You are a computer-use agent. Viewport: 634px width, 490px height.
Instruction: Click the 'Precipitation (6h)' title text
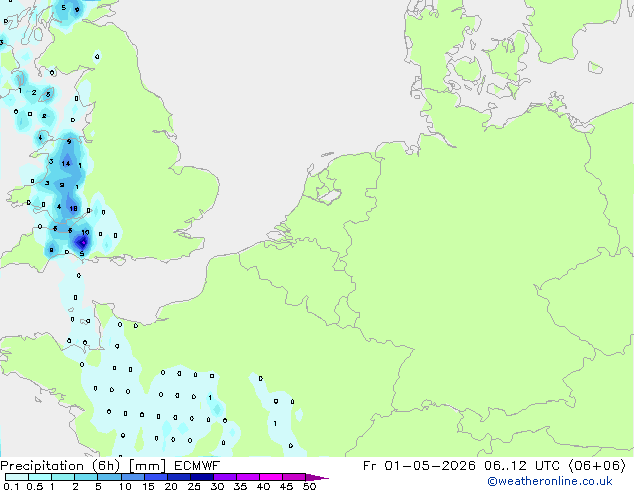[x=60, y=466]
